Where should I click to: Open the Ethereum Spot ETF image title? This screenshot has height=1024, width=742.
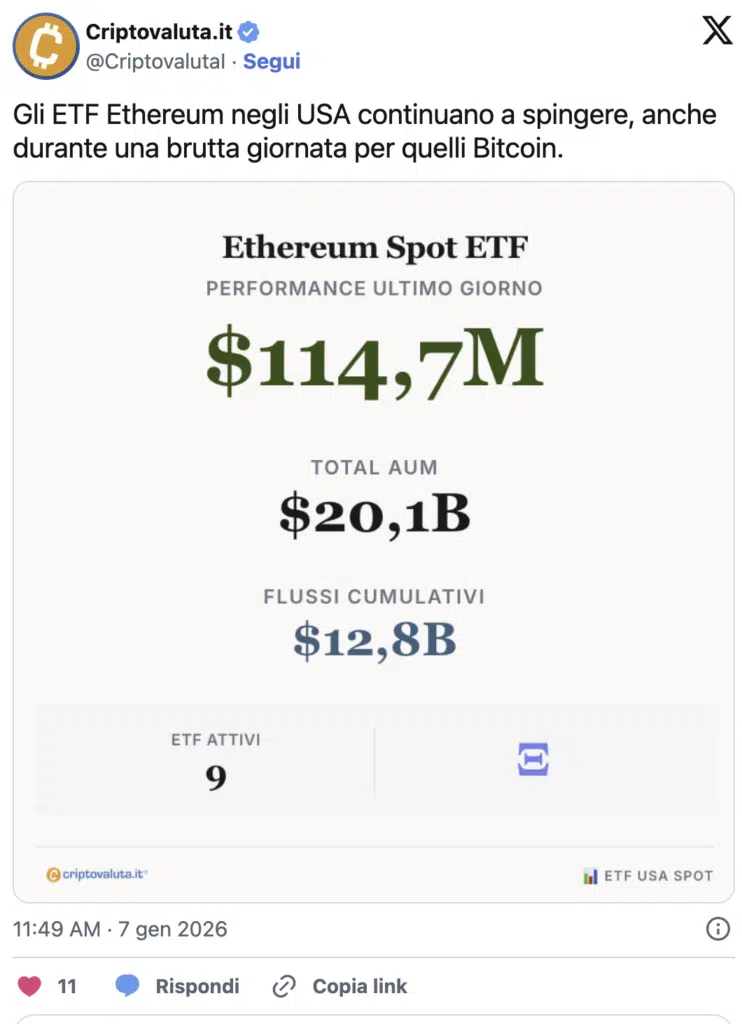tap(374, 247)
